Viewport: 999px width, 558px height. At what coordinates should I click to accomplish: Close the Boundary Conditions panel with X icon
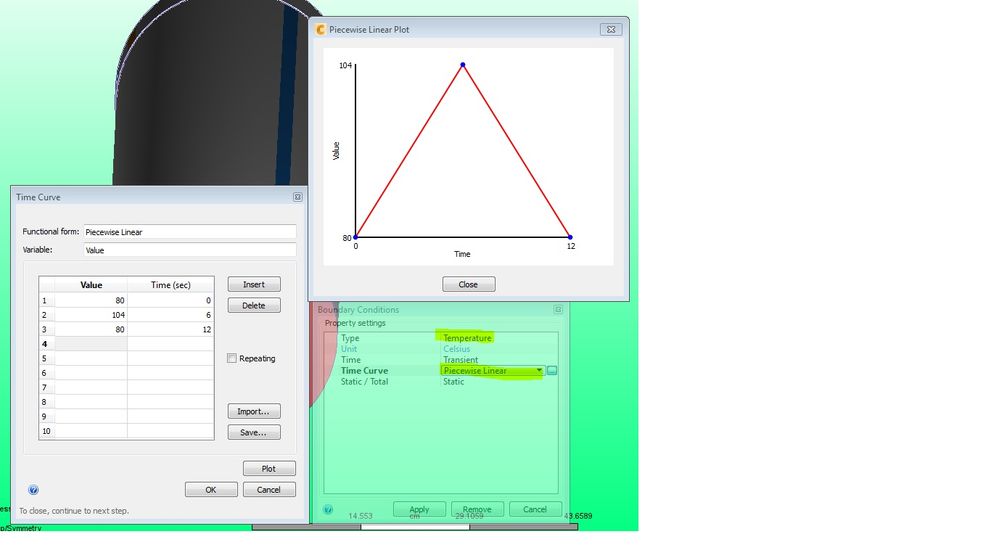pyautogui.click(x=558, y=310)
